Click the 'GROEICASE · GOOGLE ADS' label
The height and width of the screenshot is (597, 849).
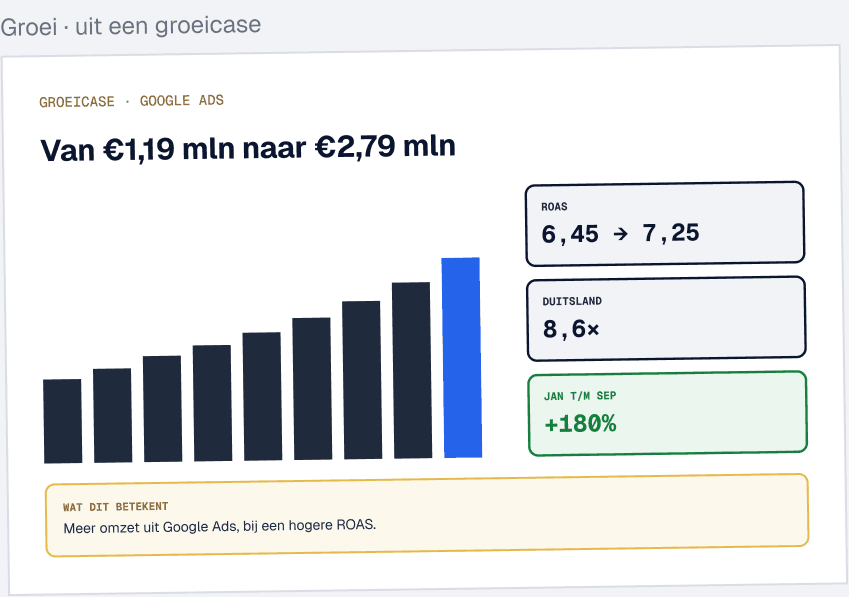pyautogui.click(x=131, y=101)
